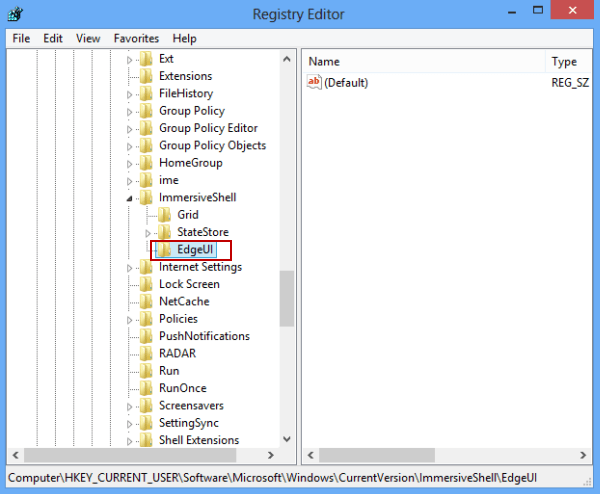This screenshot has height=494, width=600.
Task: Click the Shell Extensions folder icon
Action: click(146, 440)
